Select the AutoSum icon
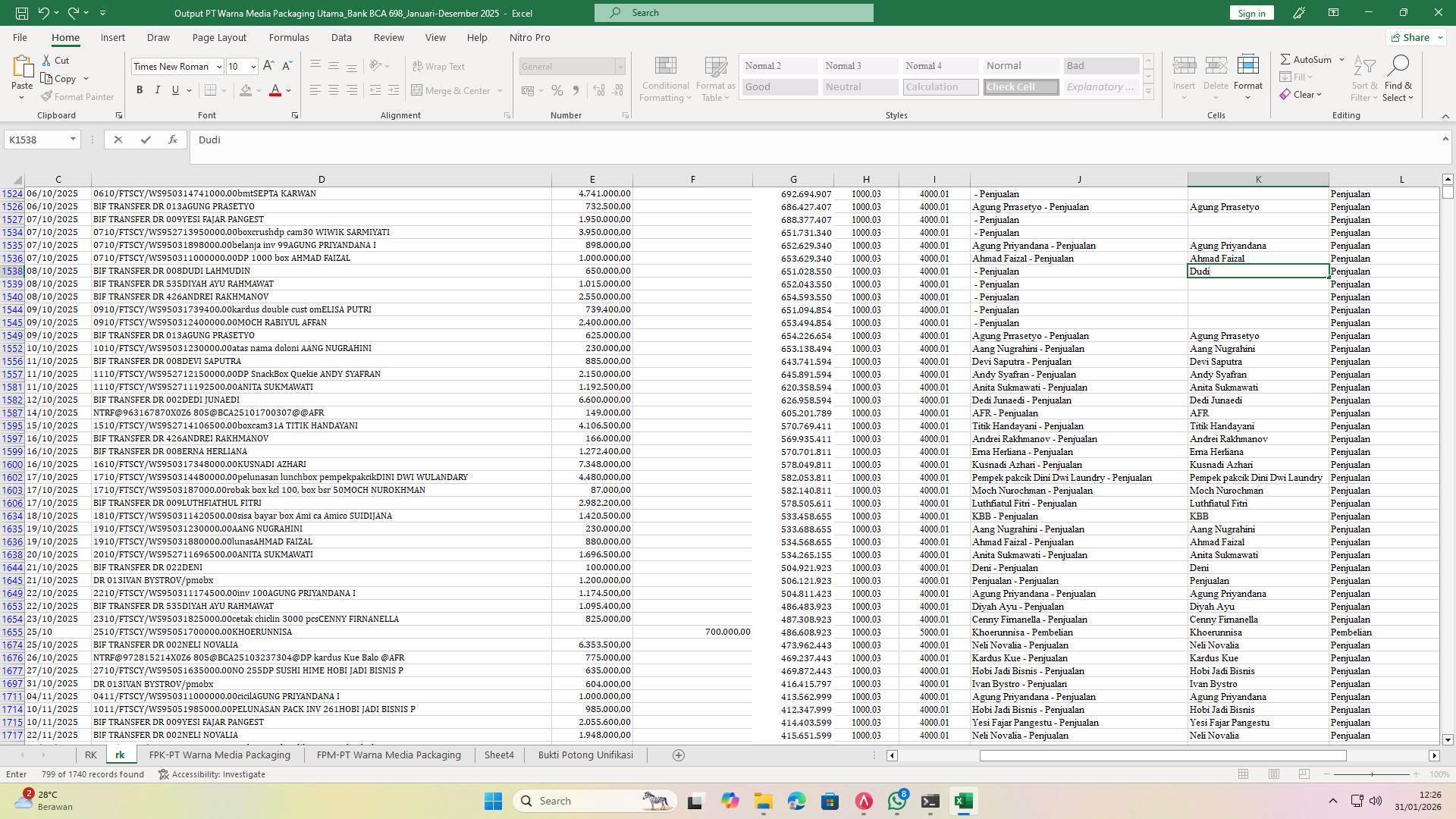 (1307, 58)
